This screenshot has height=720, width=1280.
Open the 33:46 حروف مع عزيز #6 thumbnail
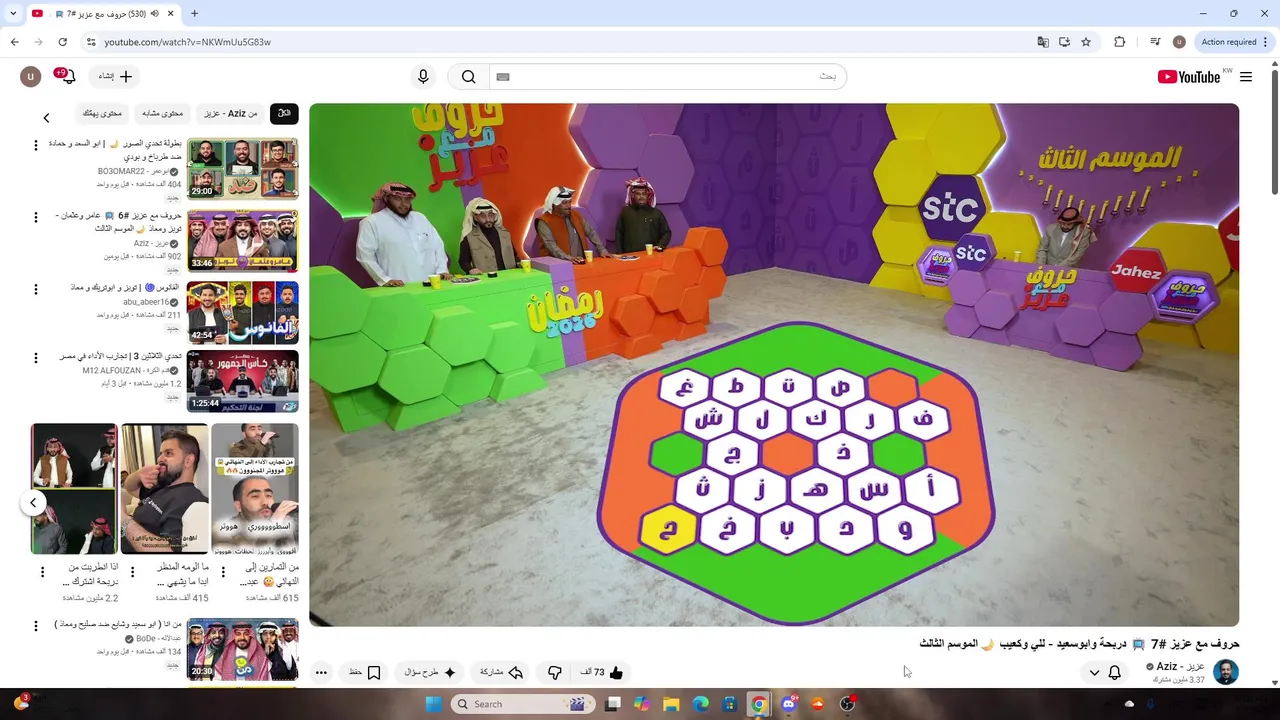pos(243,240)
